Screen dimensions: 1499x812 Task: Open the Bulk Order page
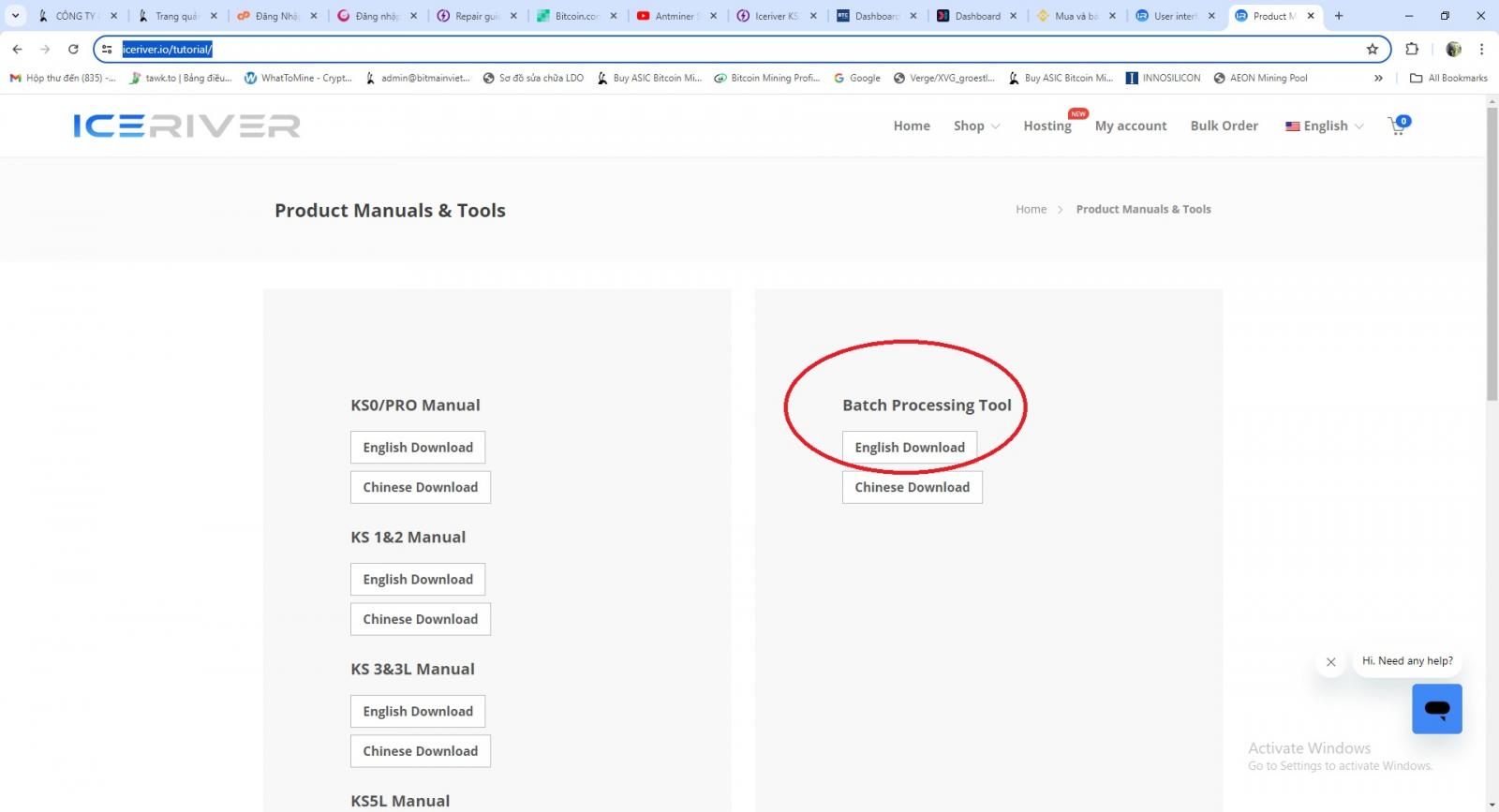pyautogui.click(x=1224, y=125)
